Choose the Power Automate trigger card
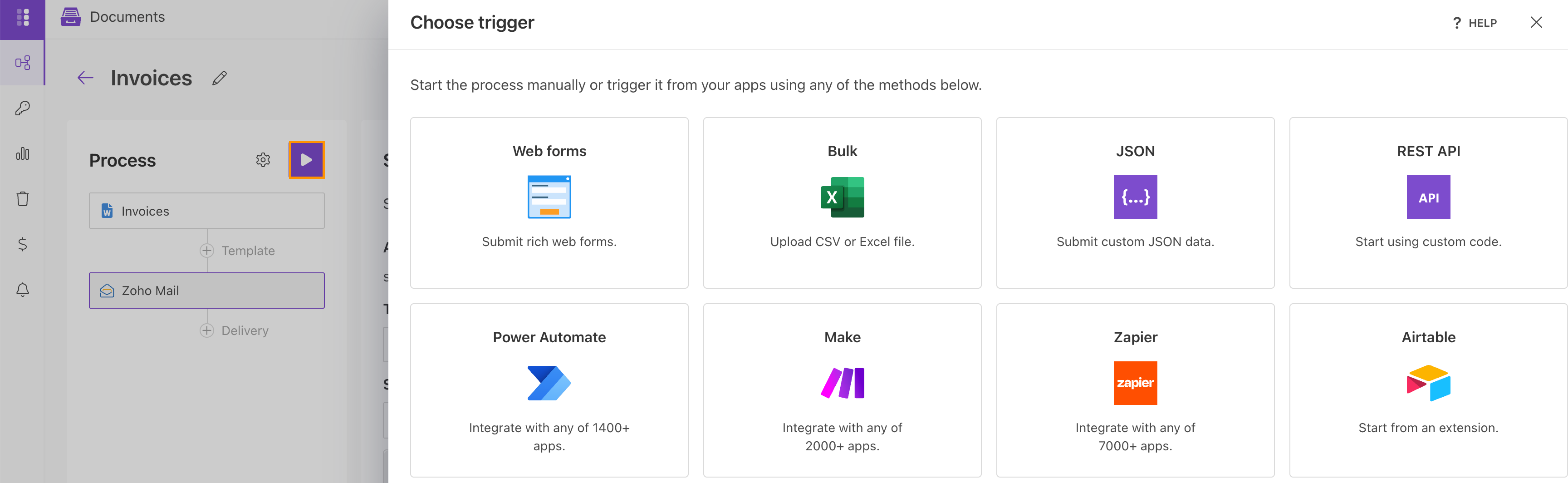The image size is (1568, 483). [x=549, y=390]
